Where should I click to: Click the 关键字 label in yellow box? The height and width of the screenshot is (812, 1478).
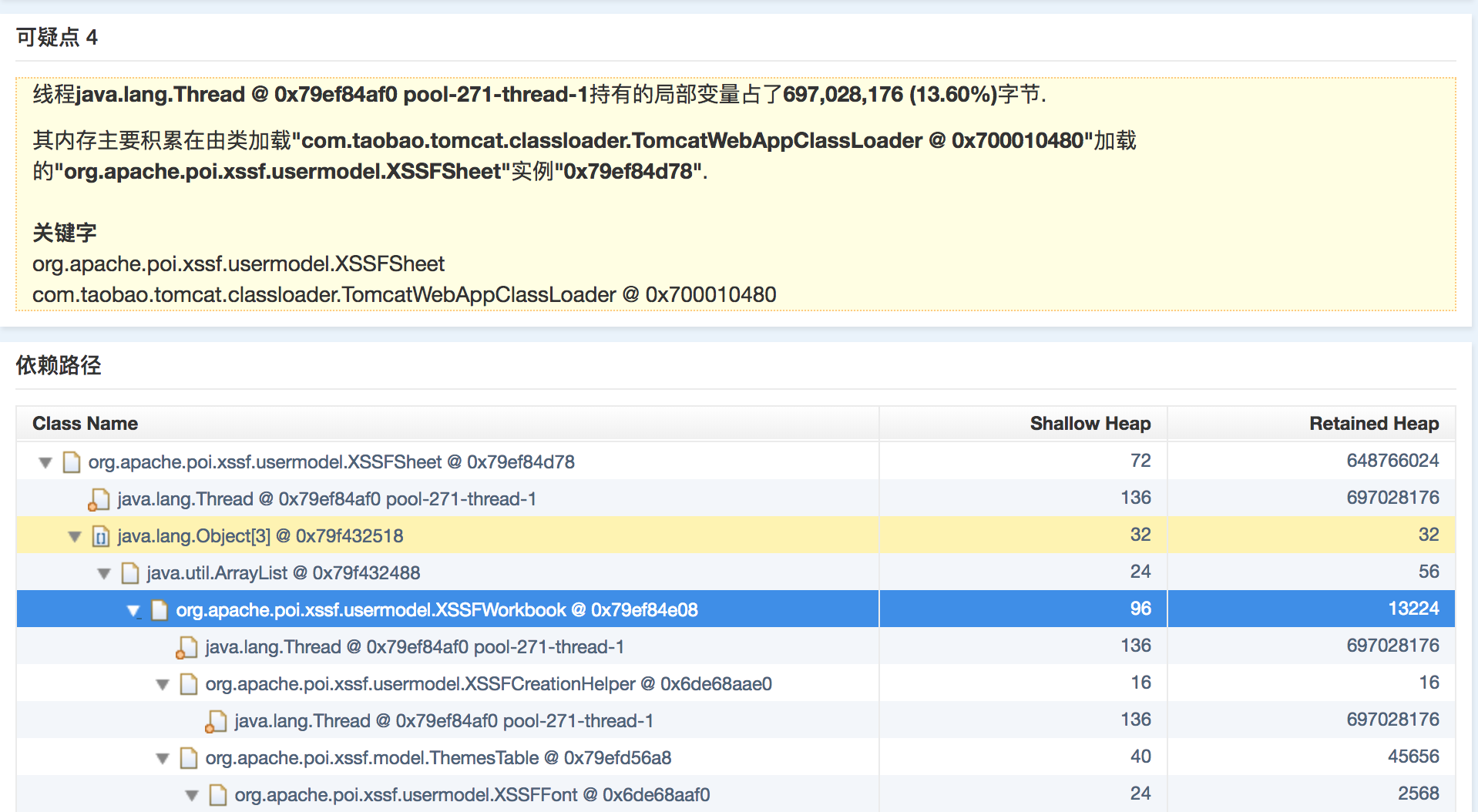click(x=64, y=233)
